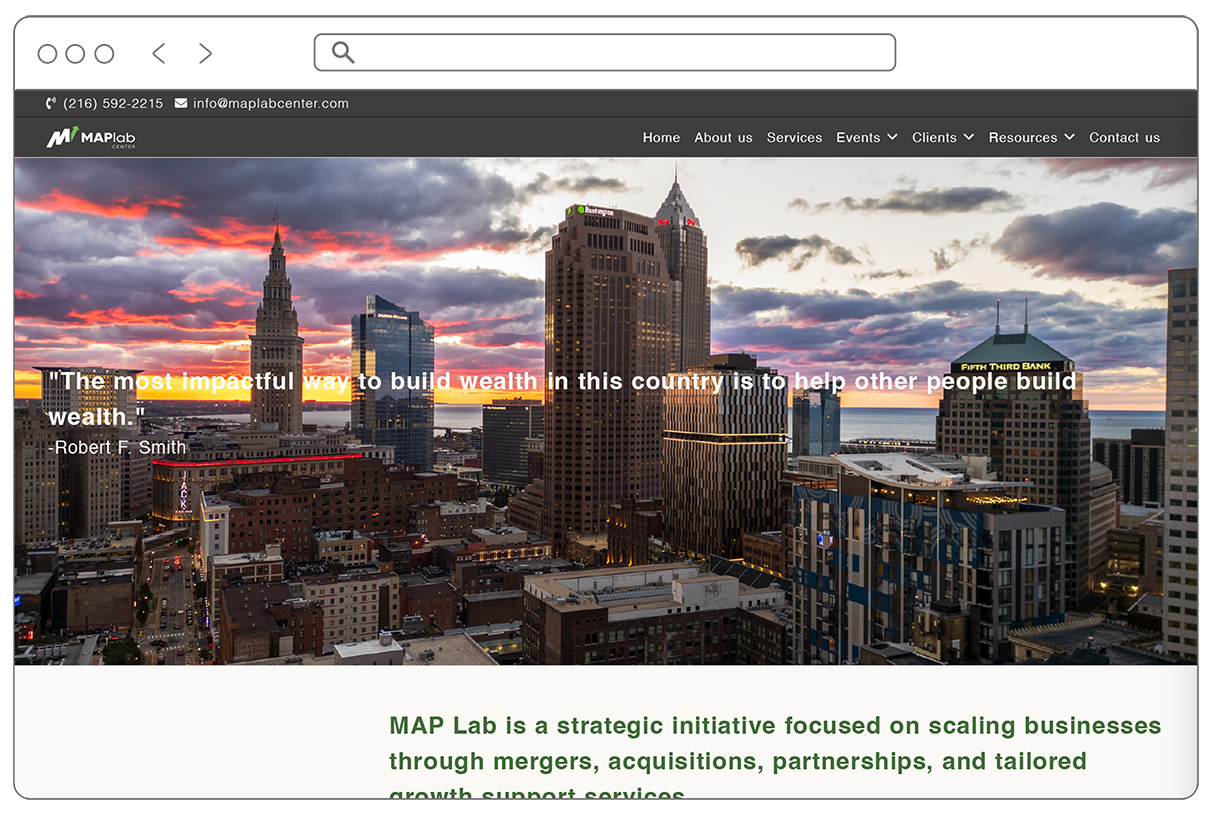Click the second browser window circle button

tap(75, 54)
